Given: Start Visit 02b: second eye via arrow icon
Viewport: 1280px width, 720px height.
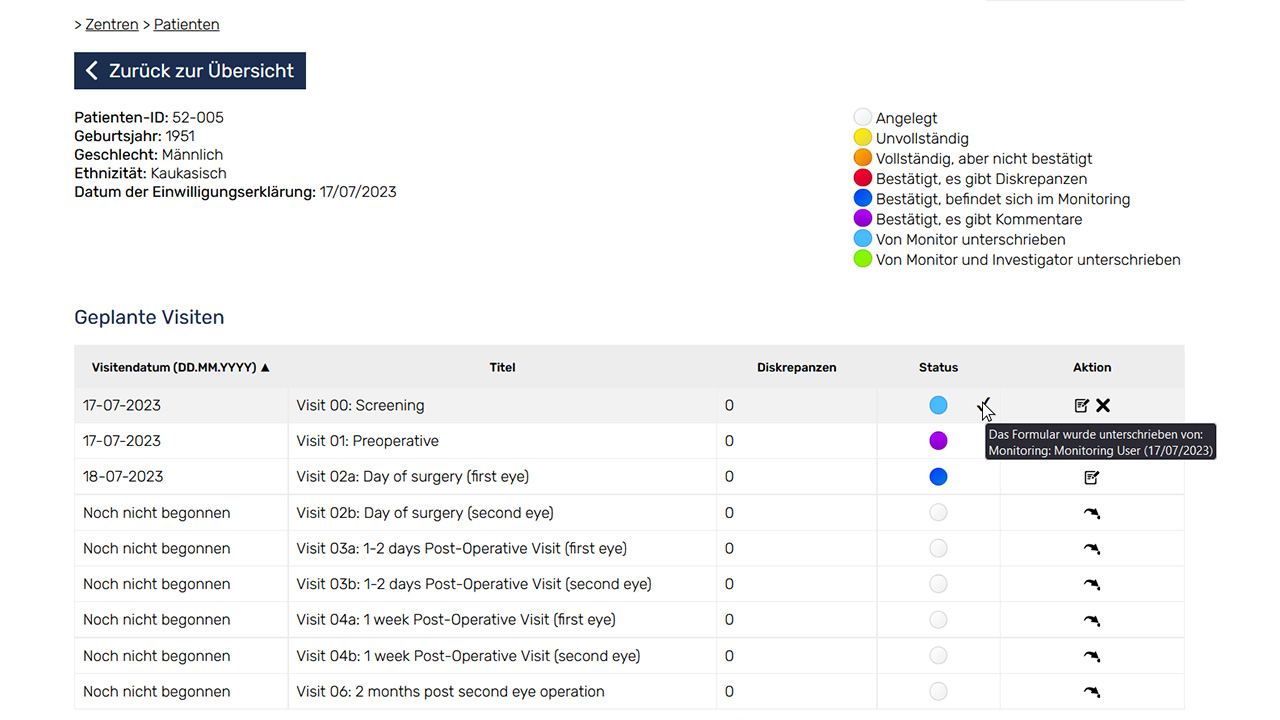Looking at the screenshot, I should [x=1092, y=513].
